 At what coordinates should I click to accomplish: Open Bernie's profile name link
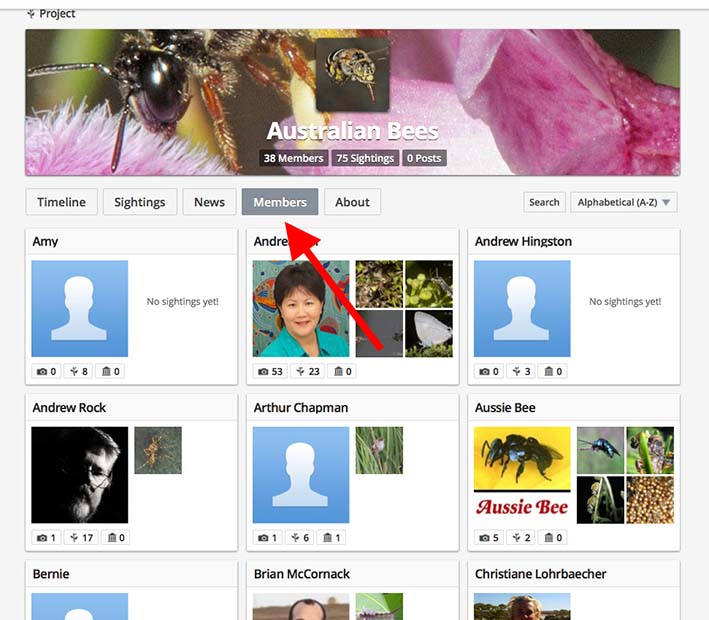[51, 574]
